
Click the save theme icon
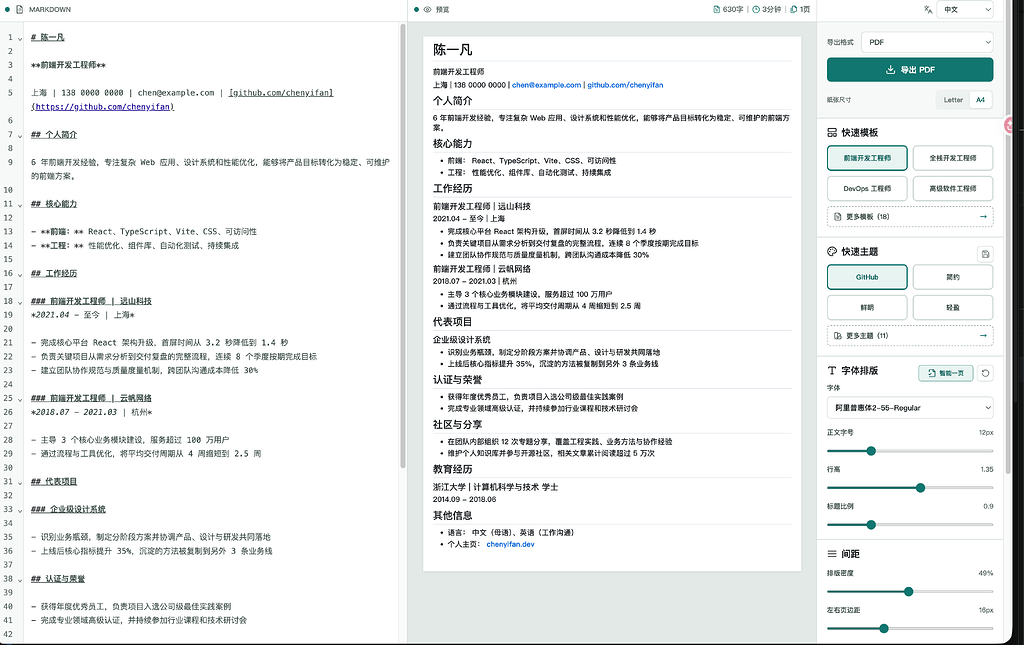click(x=985, y=254)
